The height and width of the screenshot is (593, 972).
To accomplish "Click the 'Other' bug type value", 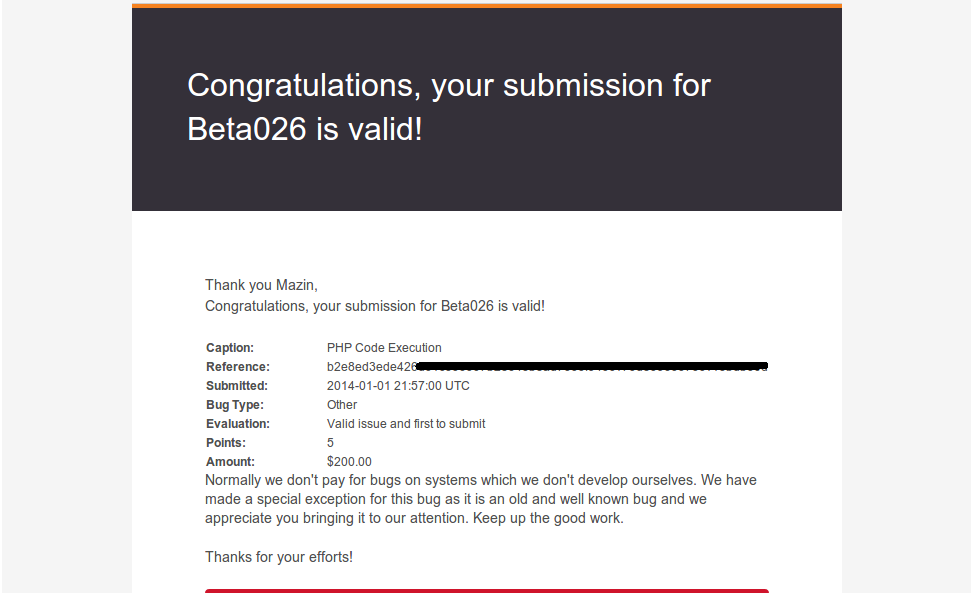I will pos(342,405).
